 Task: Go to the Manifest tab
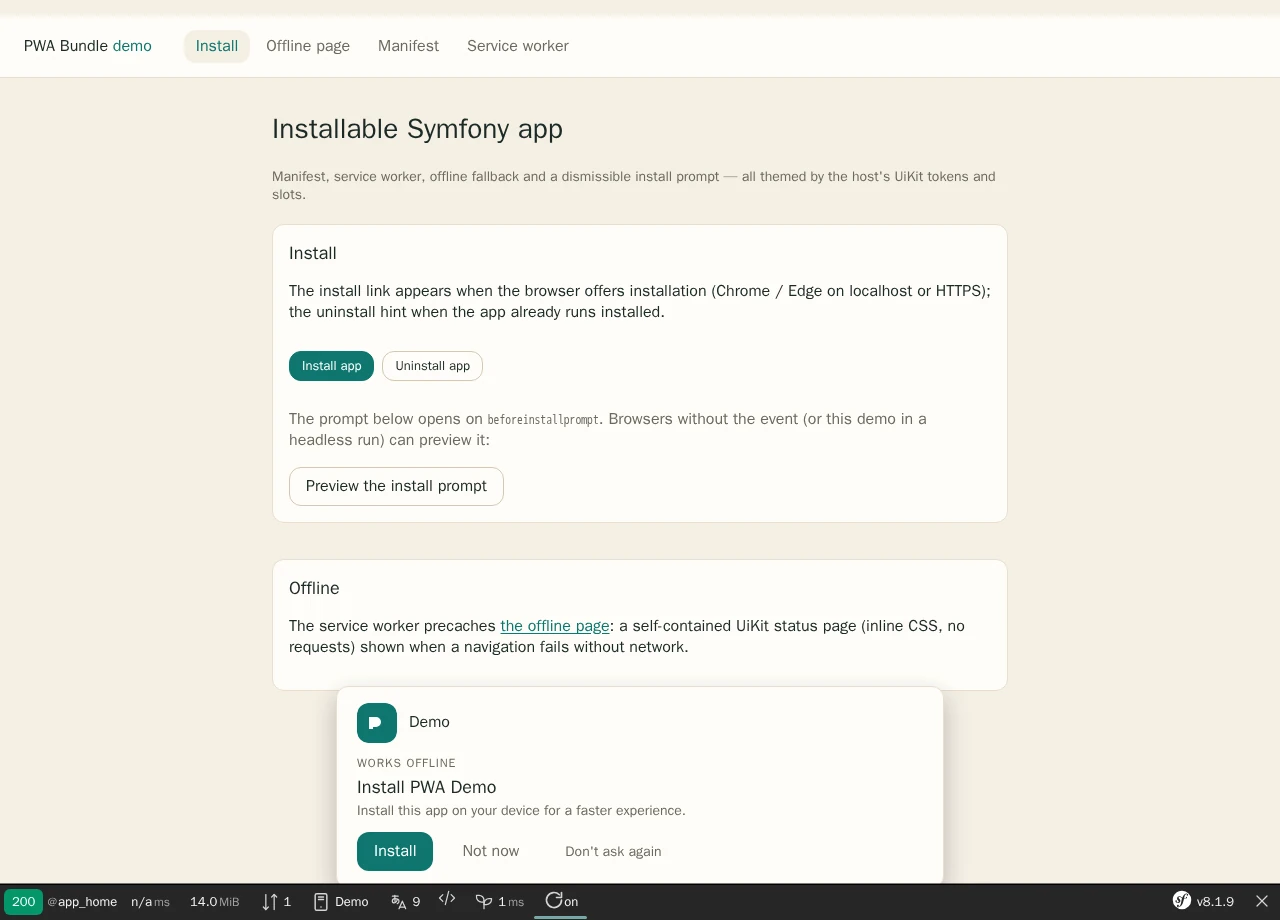pos(408,46)
